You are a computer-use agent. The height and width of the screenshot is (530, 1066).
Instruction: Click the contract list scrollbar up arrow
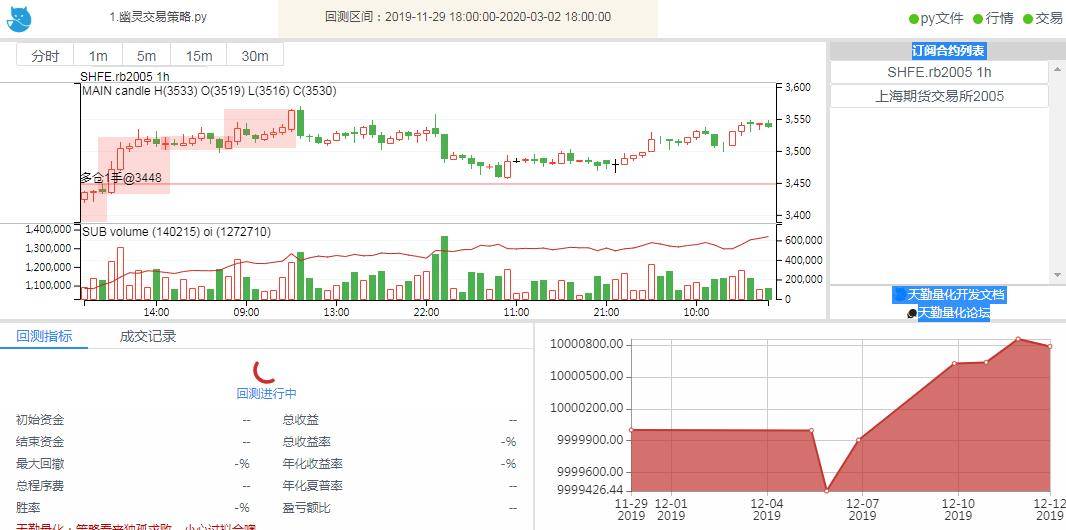[1057, 69]
